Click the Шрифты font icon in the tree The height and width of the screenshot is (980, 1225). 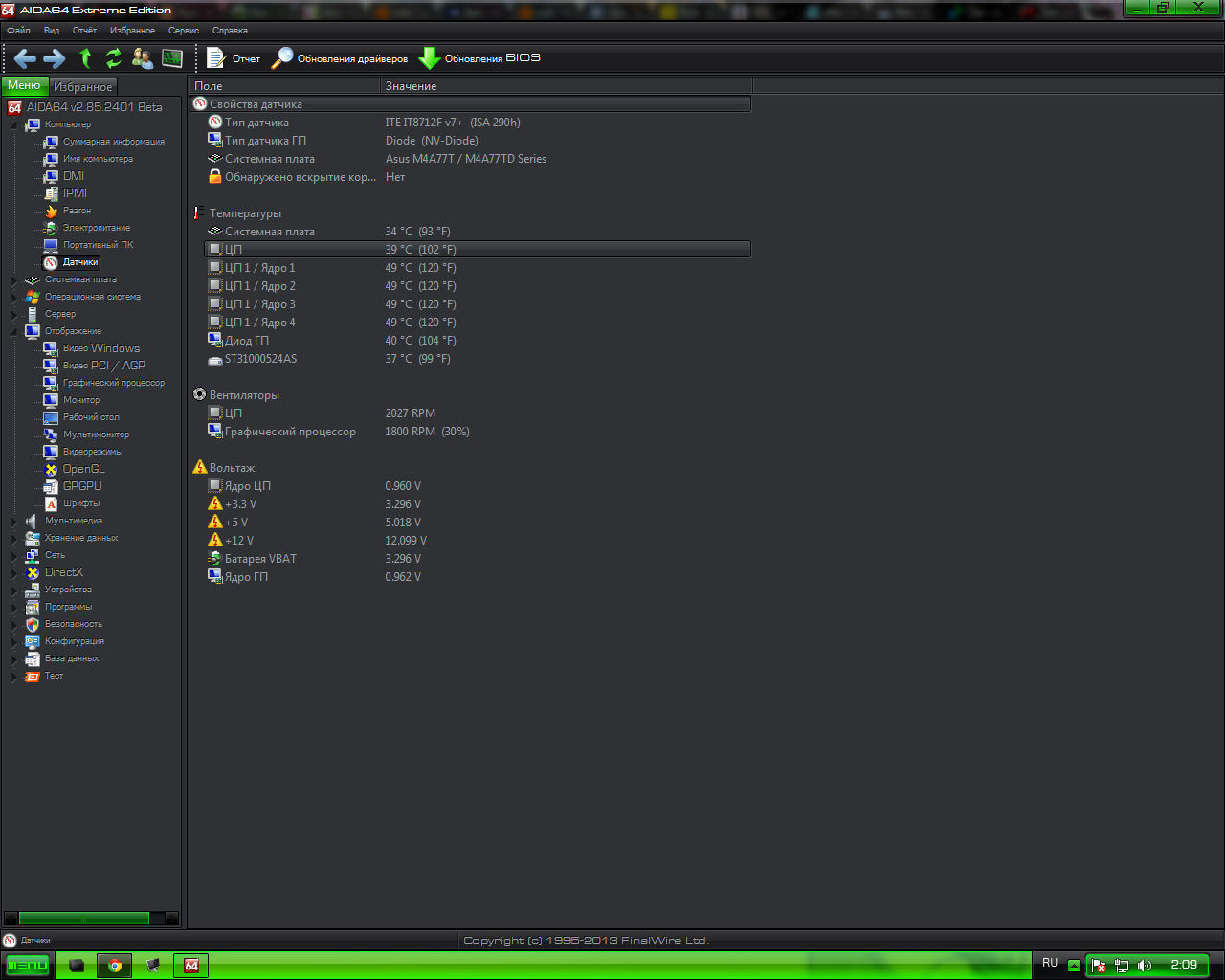point(51,503)
